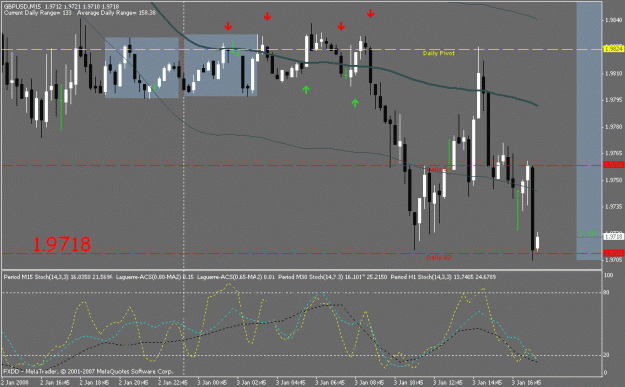Click the 3 Jan 04:45 time label
Screen dimensions: 625x387
click(291, 383)
